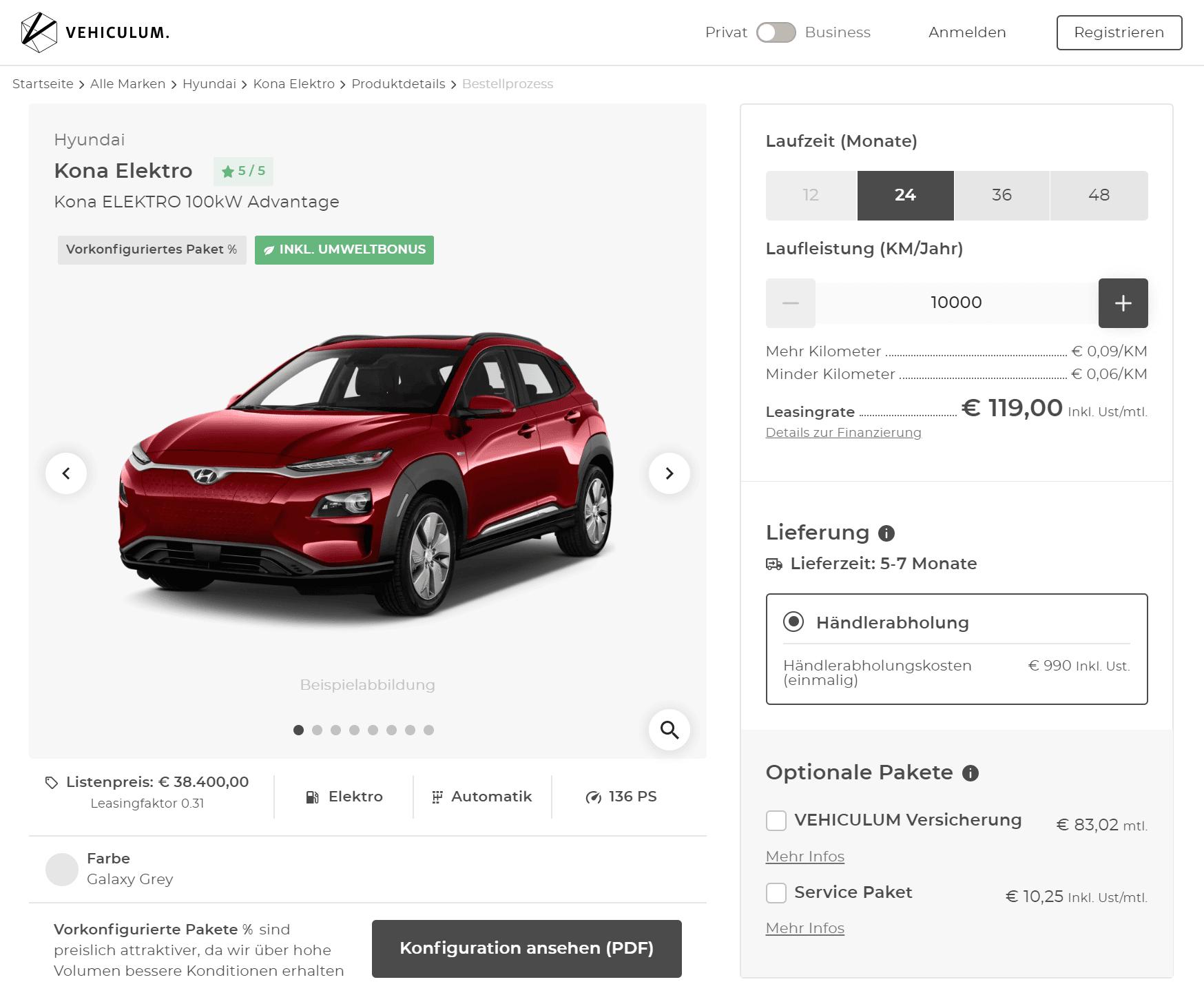Click the Elektro fuel pump icon

point(313,797)
